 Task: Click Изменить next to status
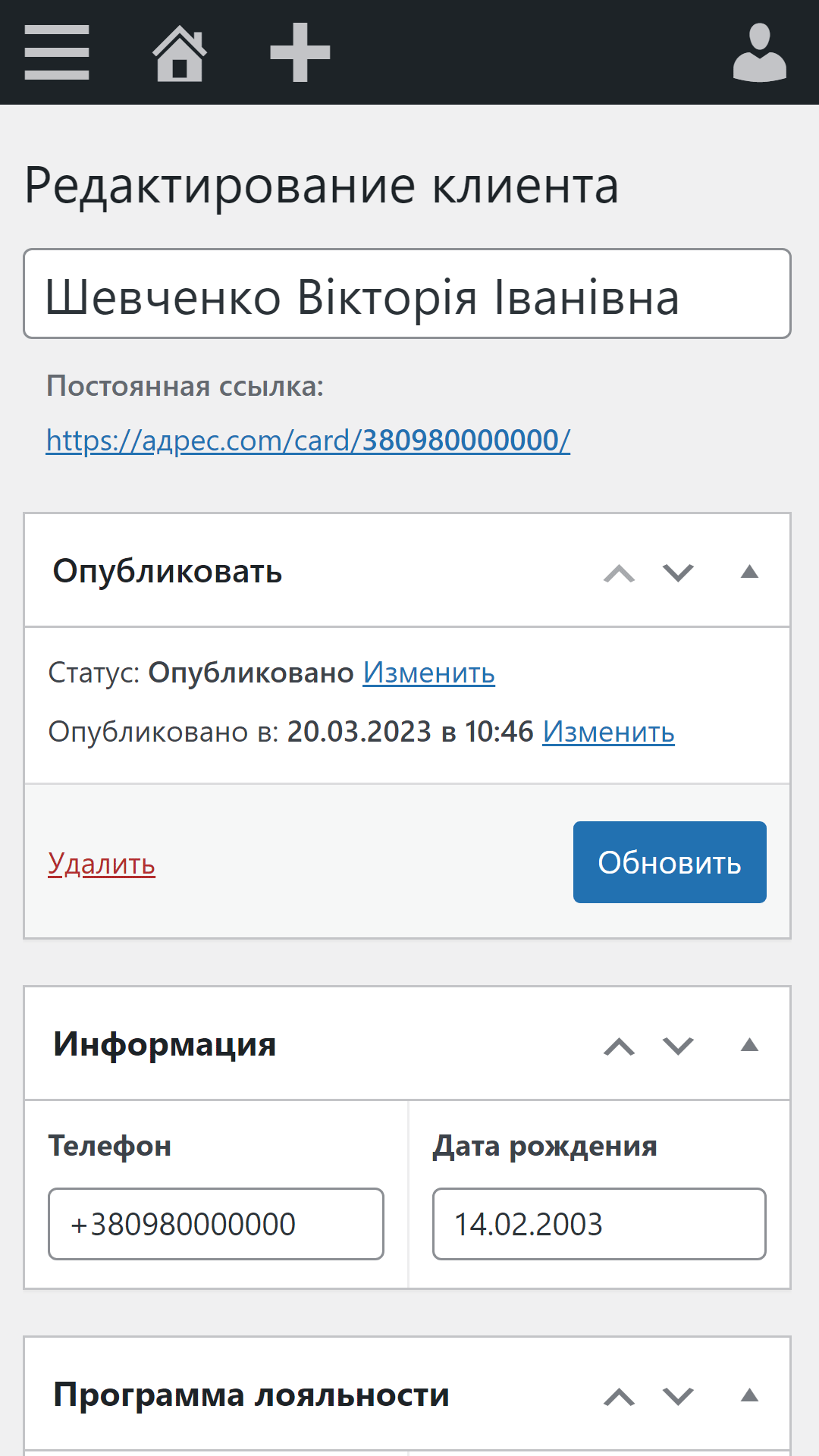point(428,673)
